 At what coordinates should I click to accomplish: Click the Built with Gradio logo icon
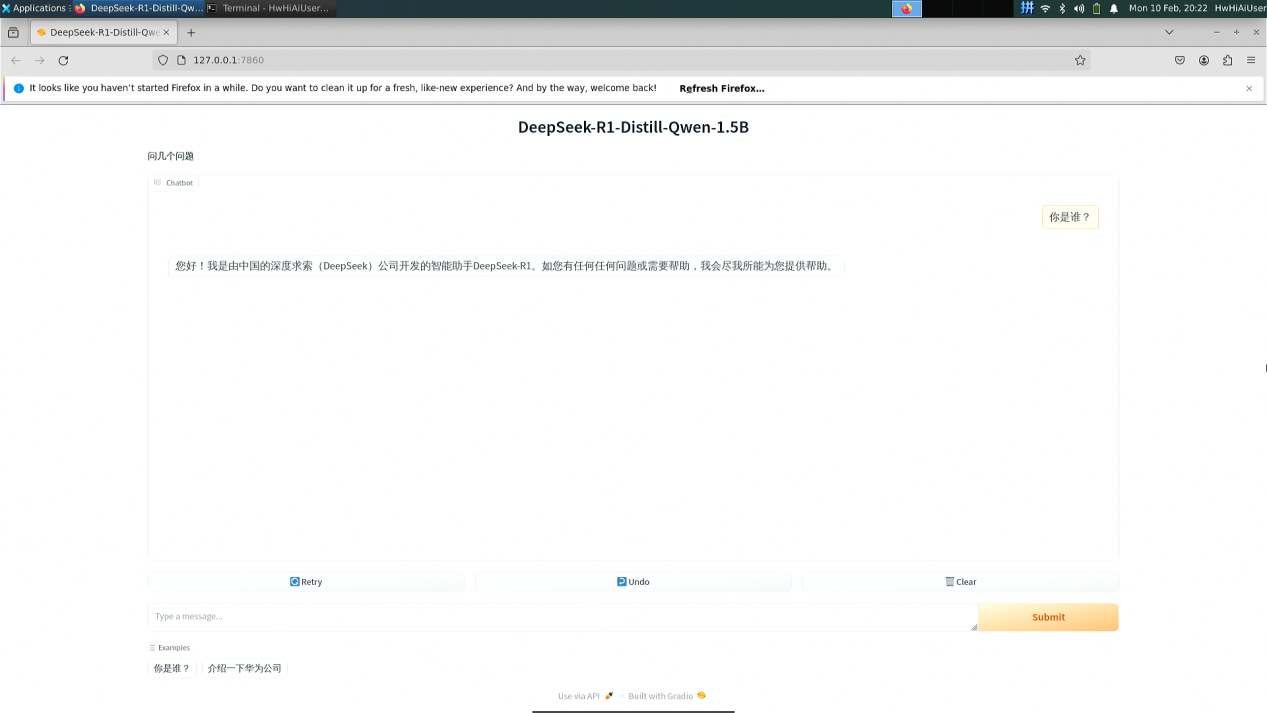pos(701,695)
